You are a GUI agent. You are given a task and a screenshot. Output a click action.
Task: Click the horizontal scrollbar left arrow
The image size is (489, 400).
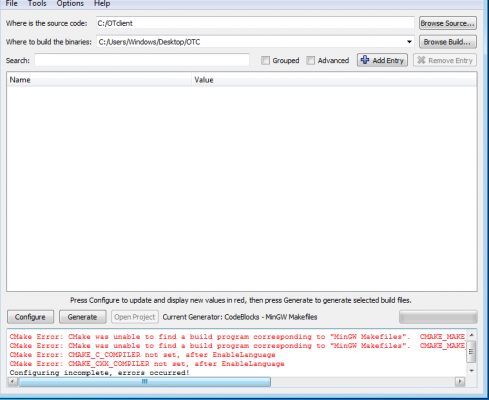point(13,381)
